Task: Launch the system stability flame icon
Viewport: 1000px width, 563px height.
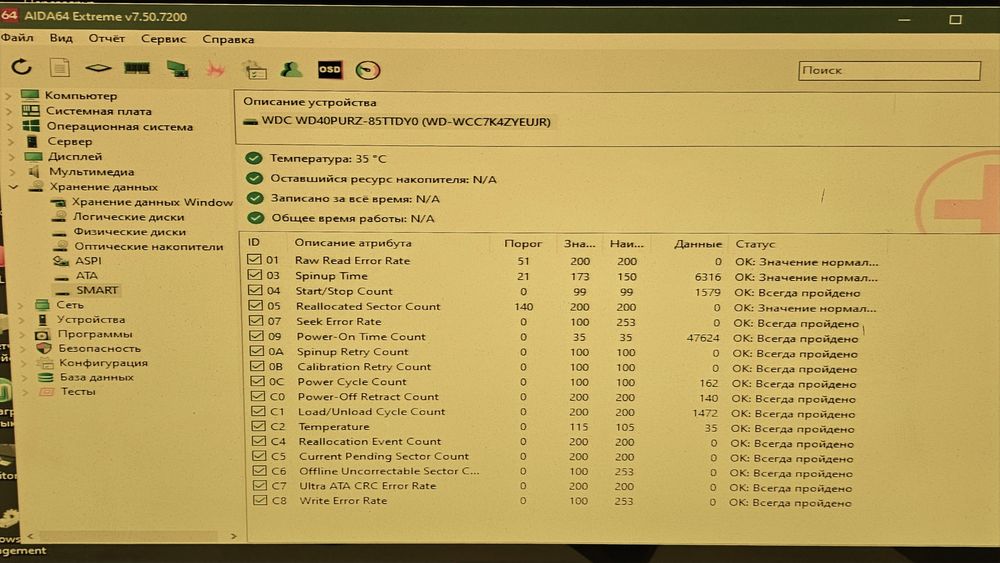Action: click(x=215, y=69)
